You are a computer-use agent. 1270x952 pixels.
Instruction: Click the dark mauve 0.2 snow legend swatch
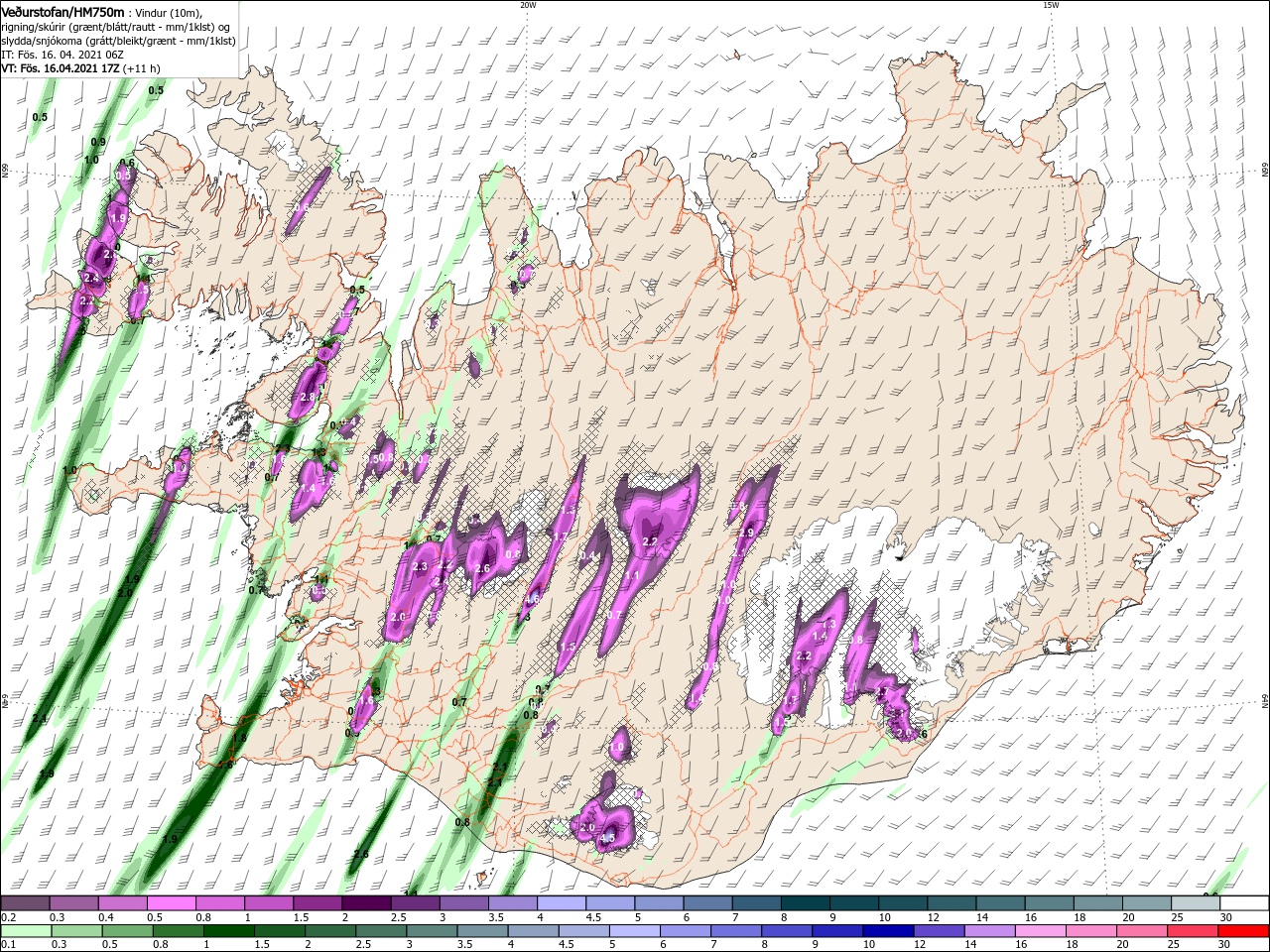(x=25, y=903)
